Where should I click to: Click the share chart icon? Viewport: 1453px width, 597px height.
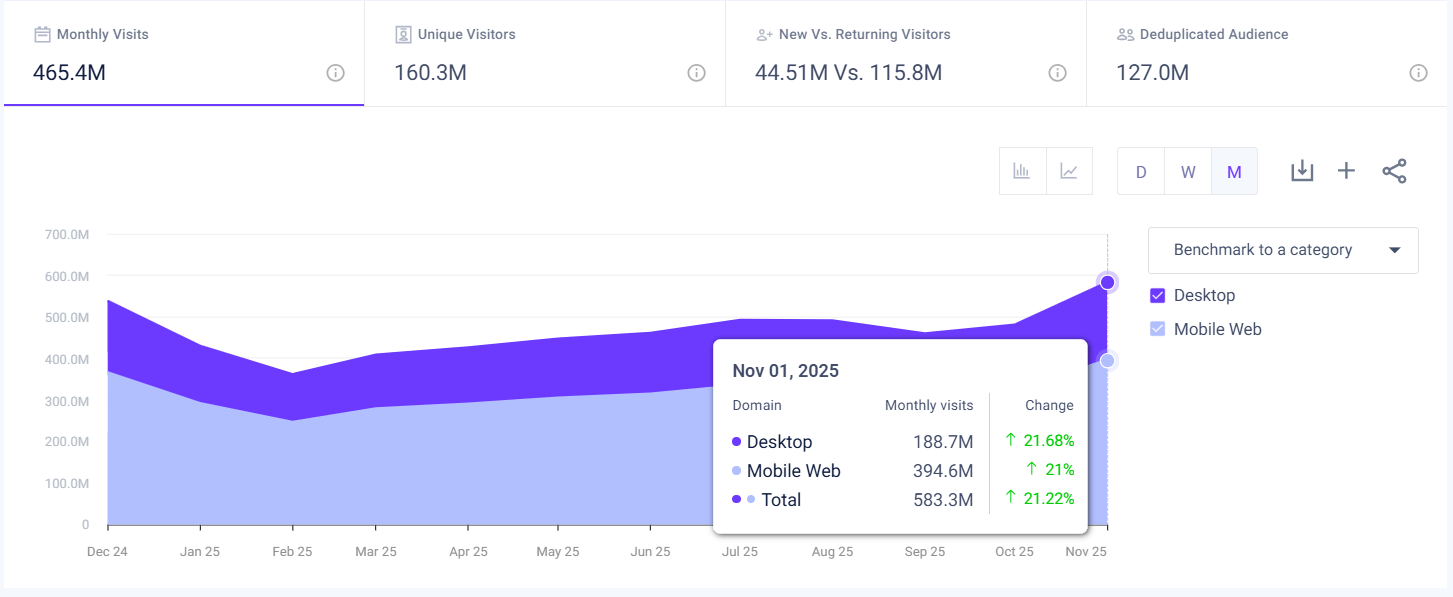(x=1394, y=170)
